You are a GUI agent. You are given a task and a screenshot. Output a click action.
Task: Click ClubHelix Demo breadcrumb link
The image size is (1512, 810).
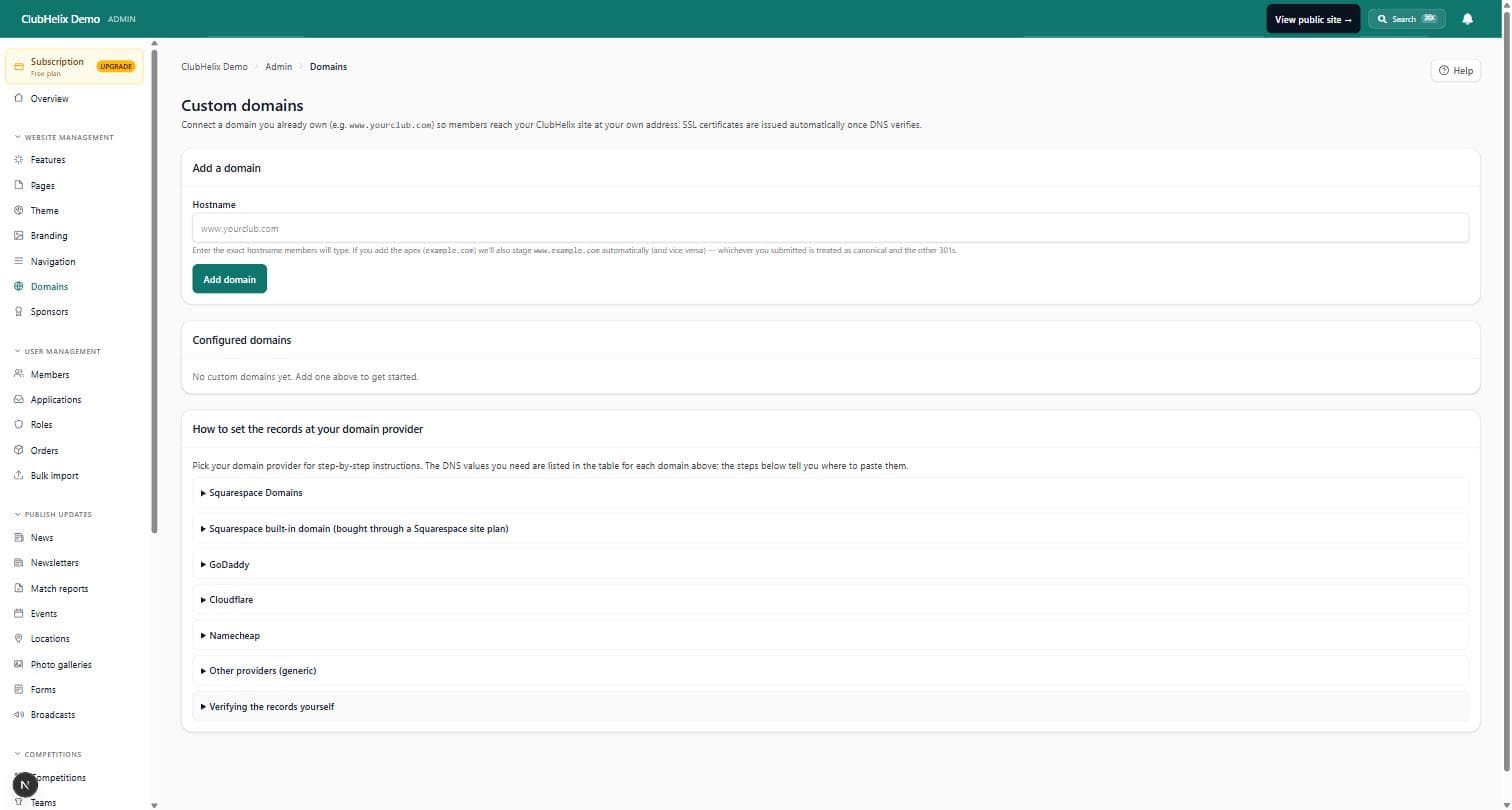point(214,67)
